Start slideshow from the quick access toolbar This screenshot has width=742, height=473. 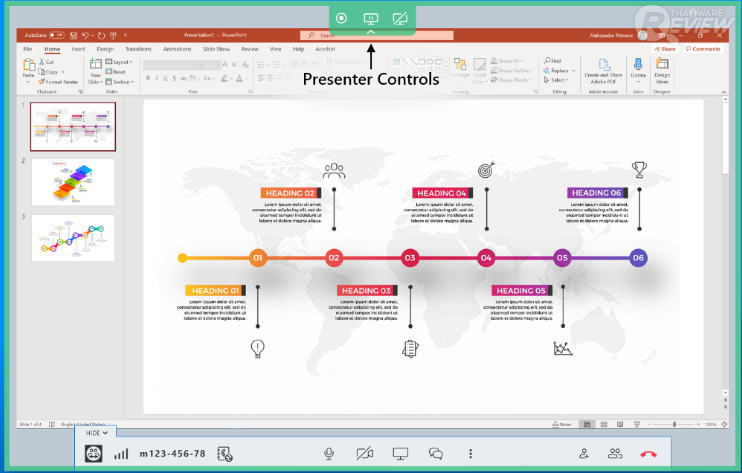[113, 35]
